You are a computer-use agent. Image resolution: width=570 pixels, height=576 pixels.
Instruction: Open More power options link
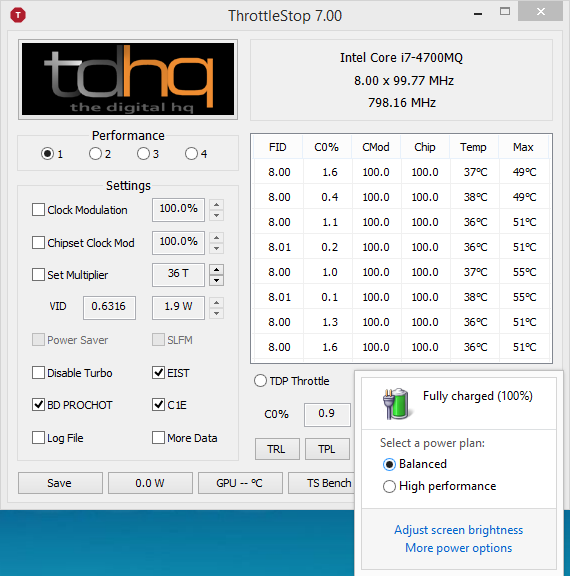(458, 548)
